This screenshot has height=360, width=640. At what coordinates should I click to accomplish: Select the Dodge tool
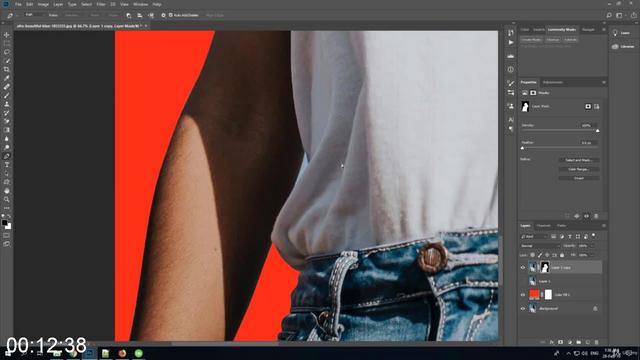point(7,147)
